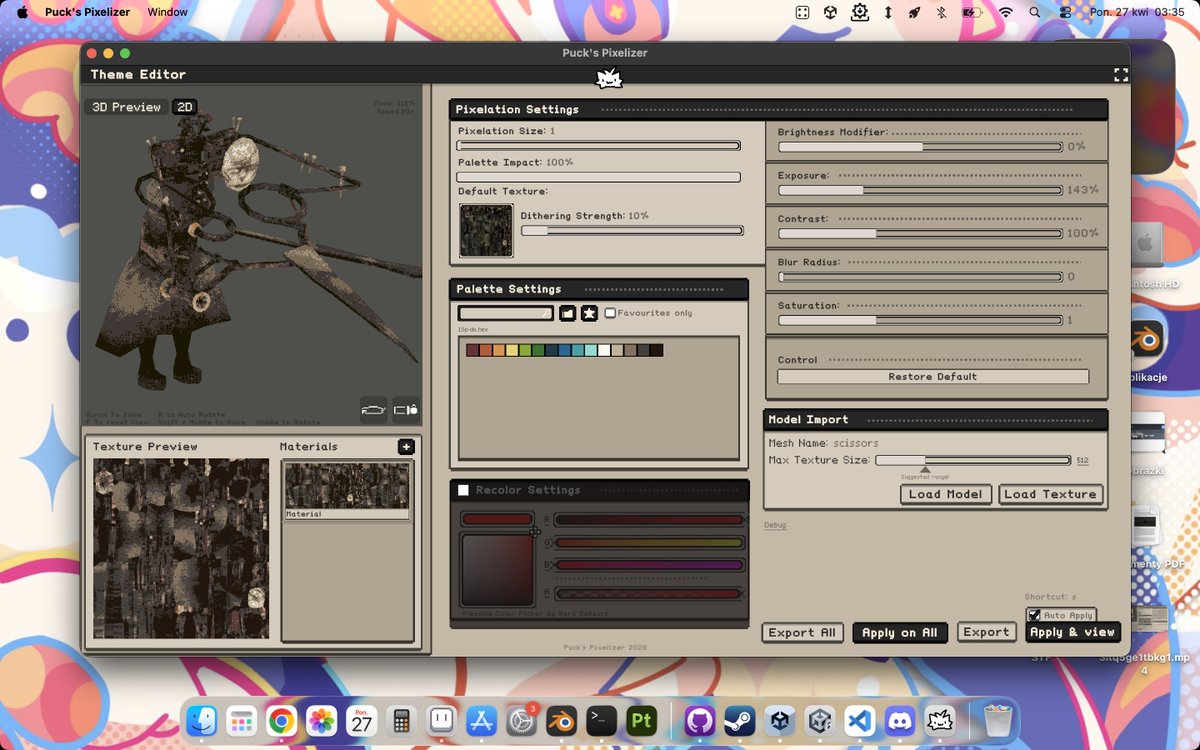
Task: Open the Apple menu
Action: coord(22,12)
